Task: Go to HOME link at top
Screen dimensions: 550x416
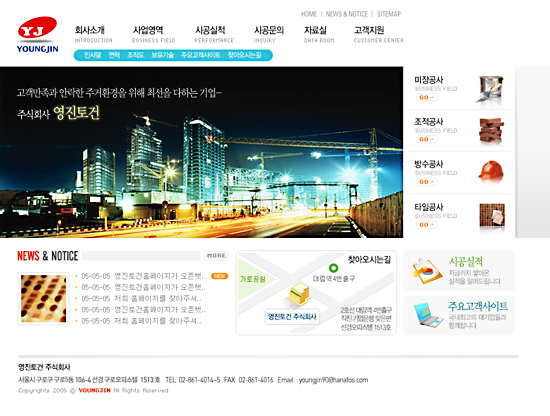Action: 309,14
